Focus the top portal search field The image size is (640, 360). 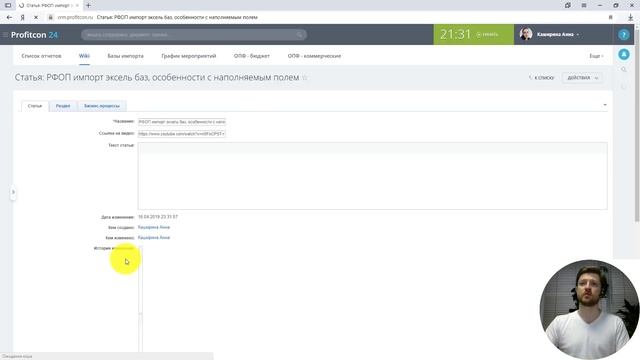coord(194,35)
